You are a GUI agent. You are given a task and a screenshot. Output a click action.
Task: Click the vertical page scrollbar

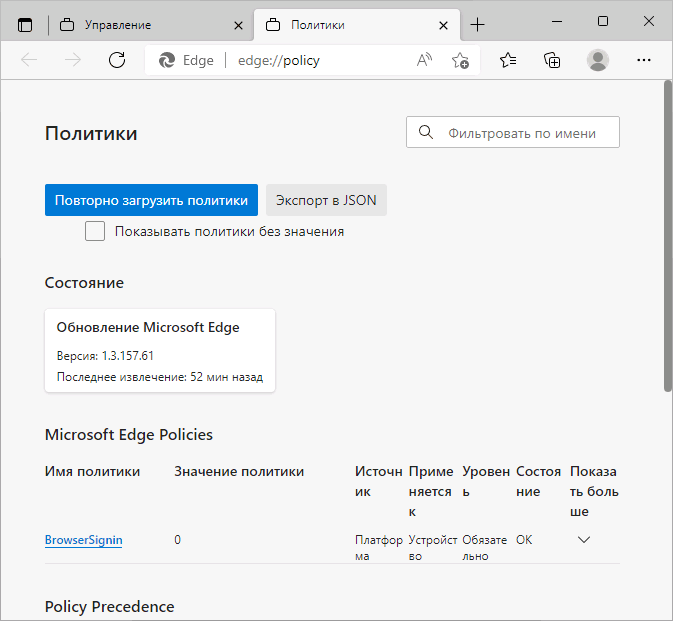tap(667, 236)
